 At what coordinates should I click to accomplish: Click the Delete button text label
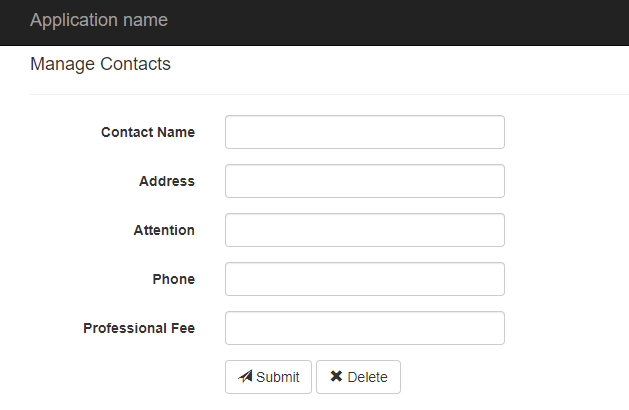[367, 377]
